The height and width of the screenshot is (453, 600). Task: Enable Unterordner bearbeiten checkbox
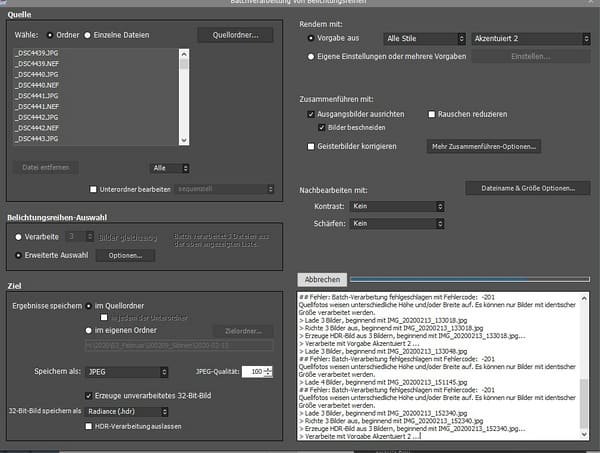click(x=93, y=189)
